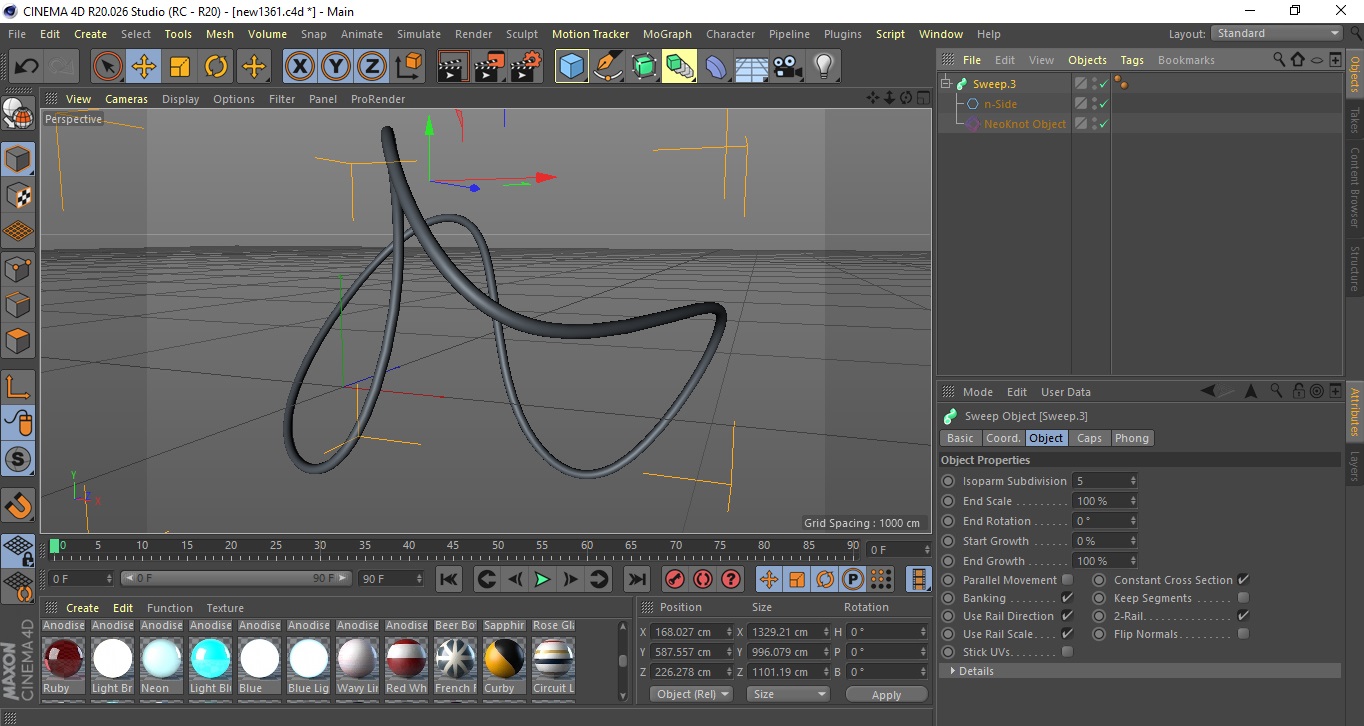Select the Curby material sphere
The width and height of the screenshot is (1364, 726).
(504, 658)
